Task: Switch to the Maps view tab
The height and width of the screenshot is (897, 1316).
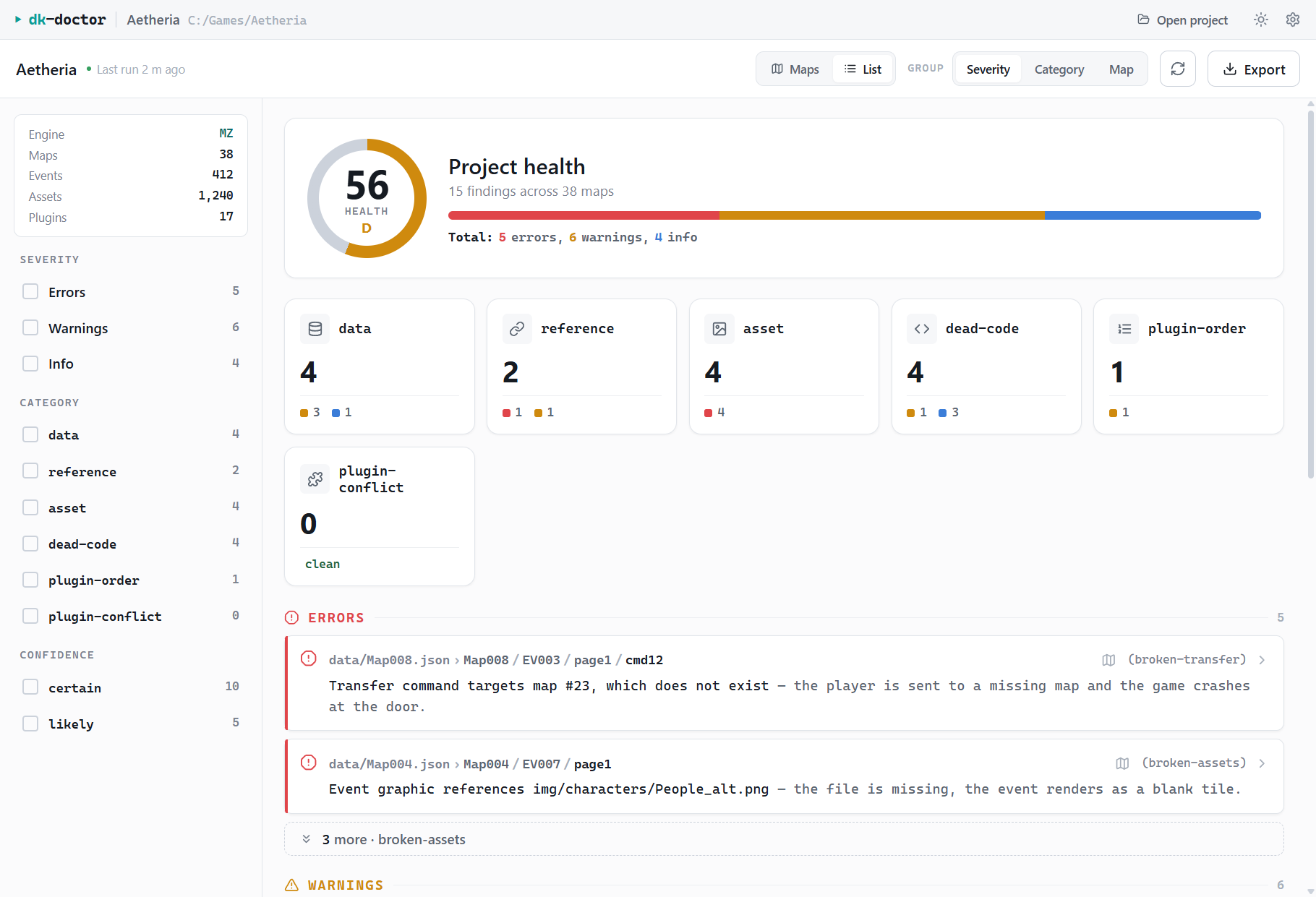Action: 795,69
